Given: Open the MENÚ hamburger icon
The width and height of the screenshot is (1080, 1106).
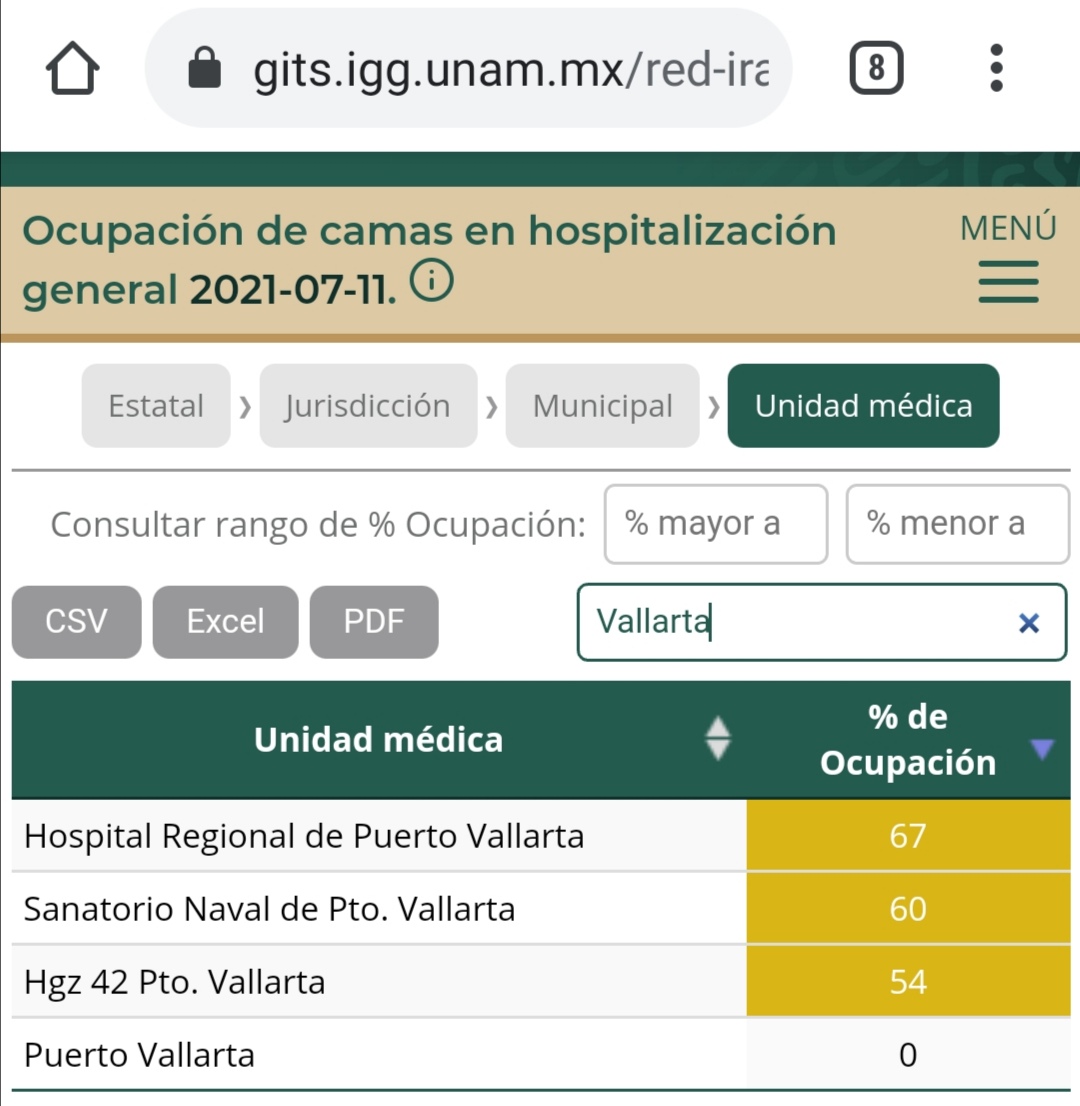Looking at the screenshot, I should 1008,281.
